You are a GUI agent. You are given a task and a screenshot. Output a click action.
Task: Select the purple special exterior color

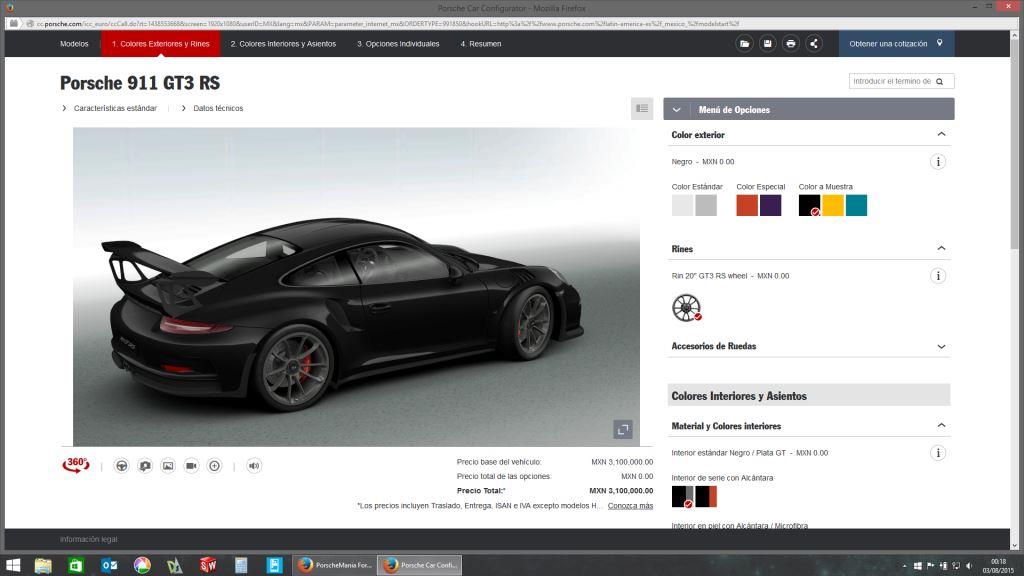pos(771,205)
